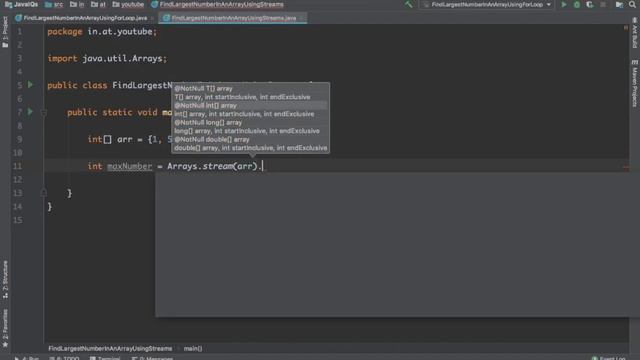Open the Ant Build side panel
The width and height of the screenshot is (640, 360).
tap(635, 33)
